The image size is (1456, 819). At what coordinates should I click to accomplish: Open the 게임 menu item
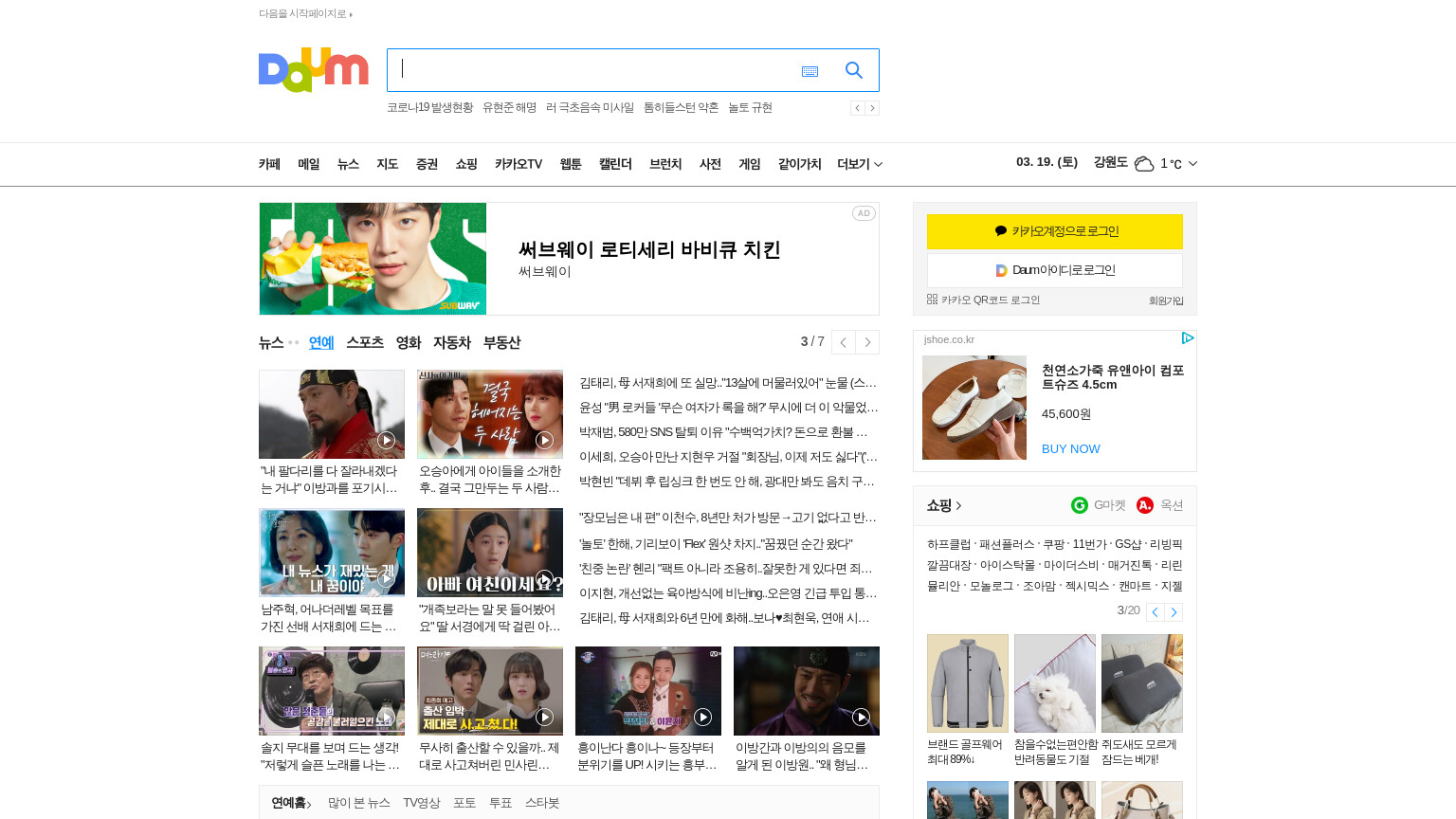click(x=750, y=164)
